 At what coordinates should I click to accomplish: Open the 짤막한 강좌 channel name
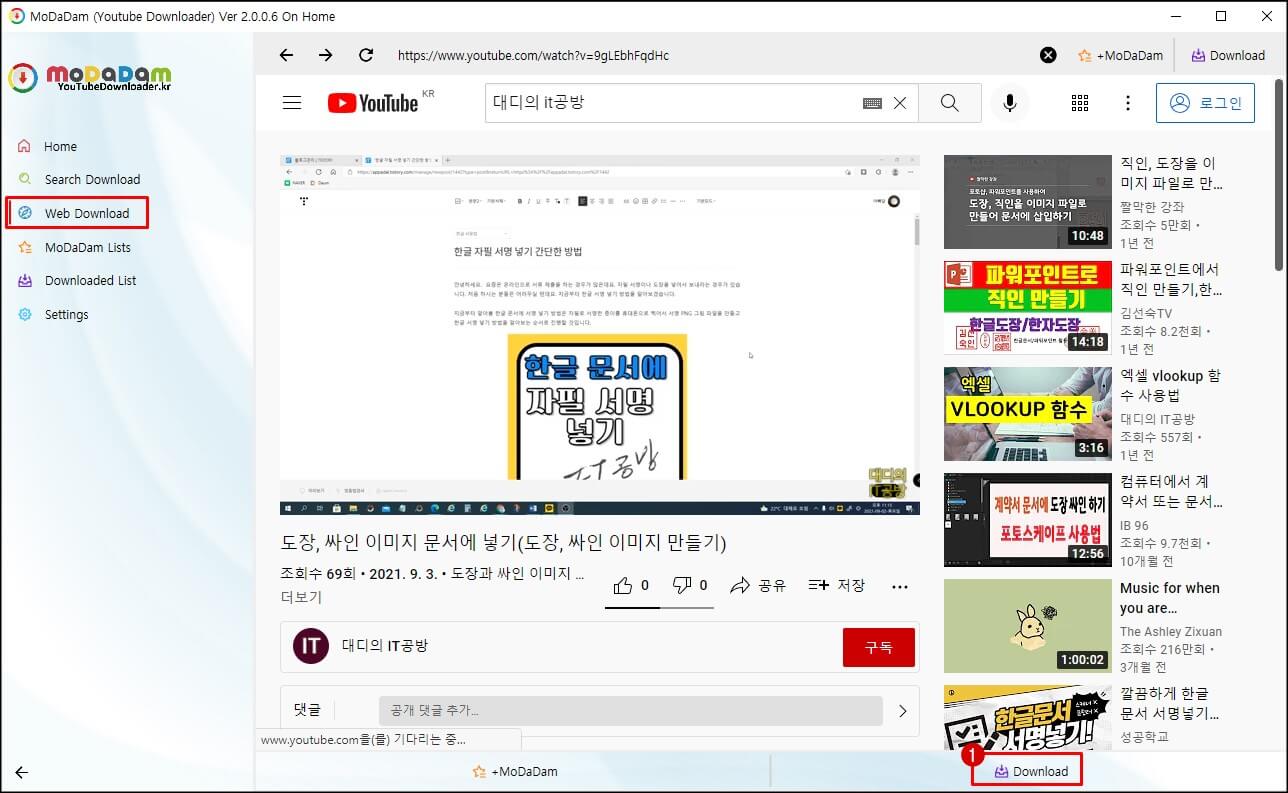1152,206
